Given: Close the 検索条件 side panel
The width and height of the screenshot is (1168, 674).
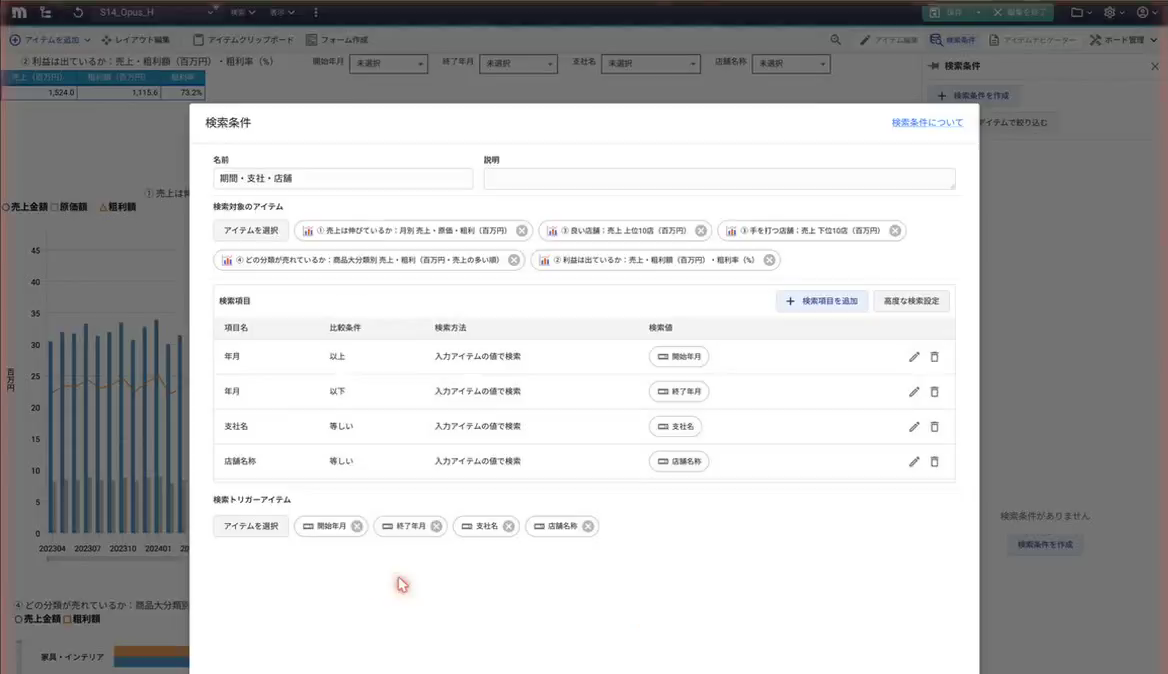Looking at the screenshot, I should pos(1155,66).
